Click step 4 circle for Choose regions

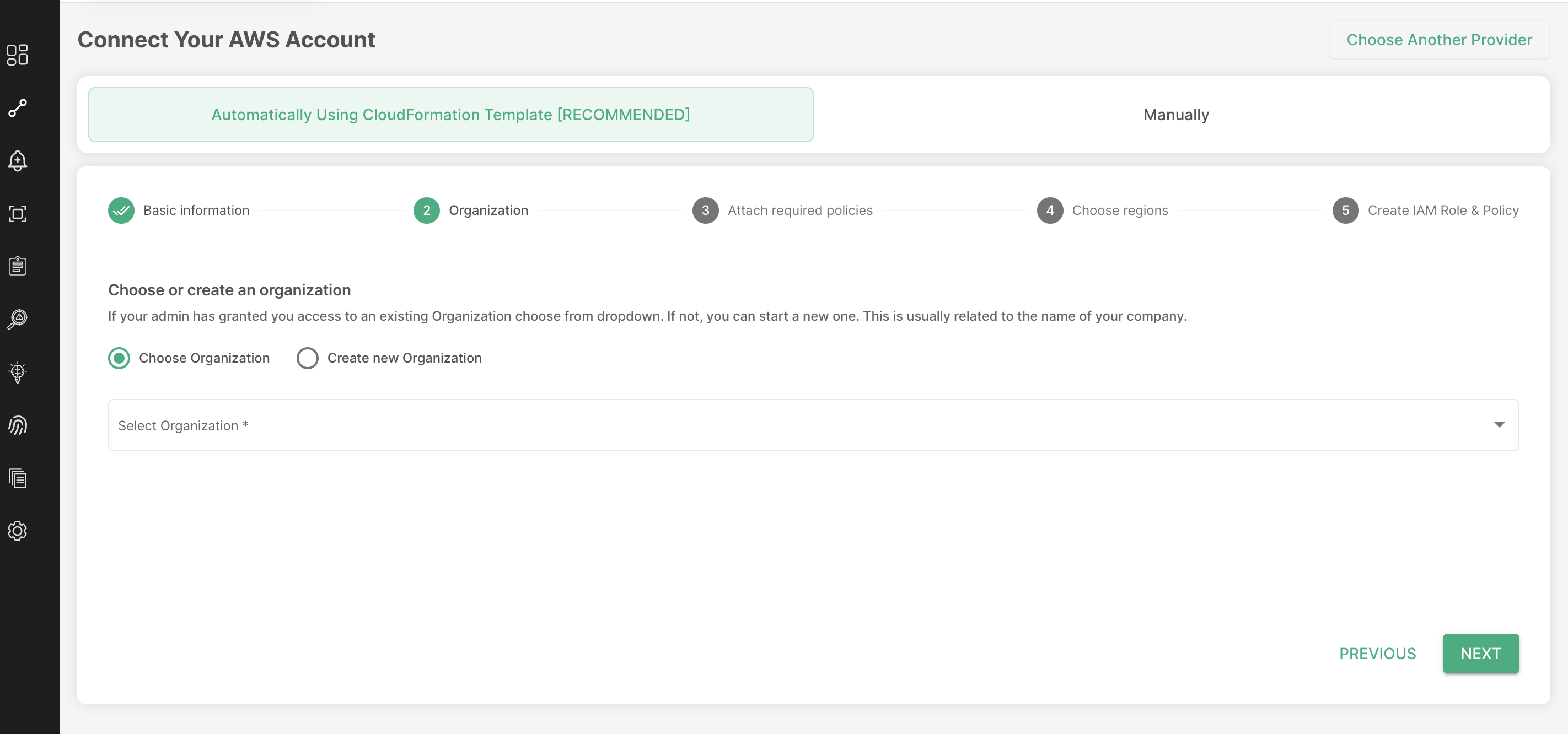tap(1050, 210)
